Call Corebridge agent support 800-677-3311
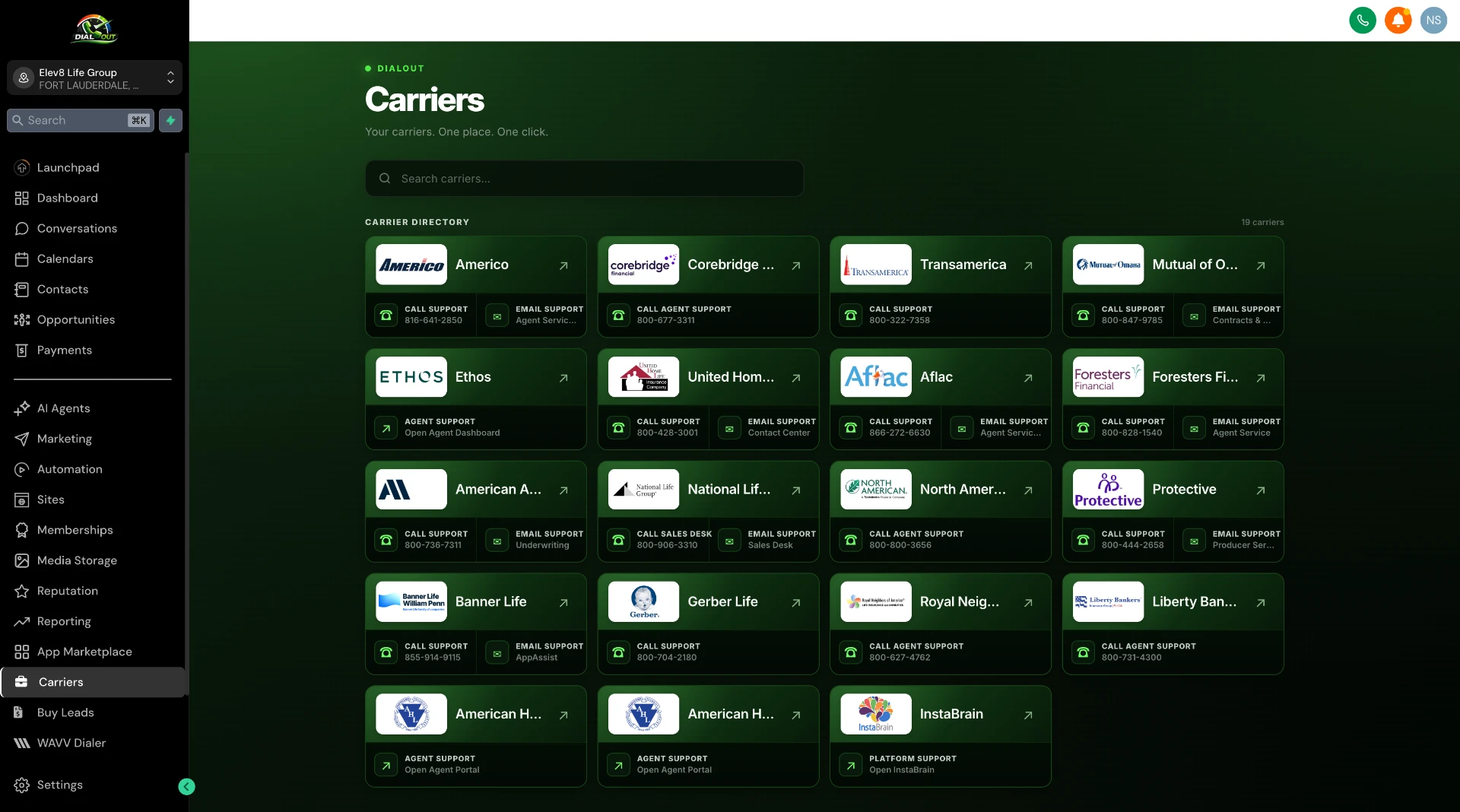 coord(708,315)
